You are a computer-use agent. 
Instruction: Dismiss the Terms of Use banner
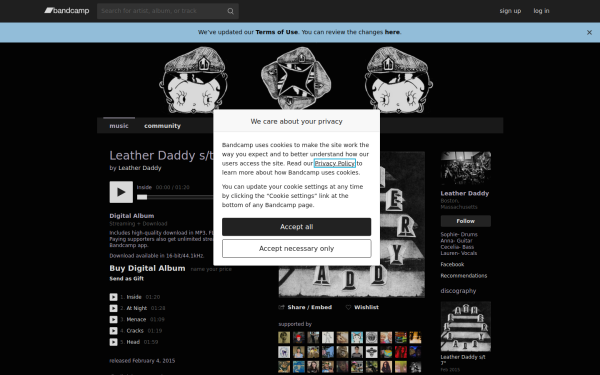589,33
